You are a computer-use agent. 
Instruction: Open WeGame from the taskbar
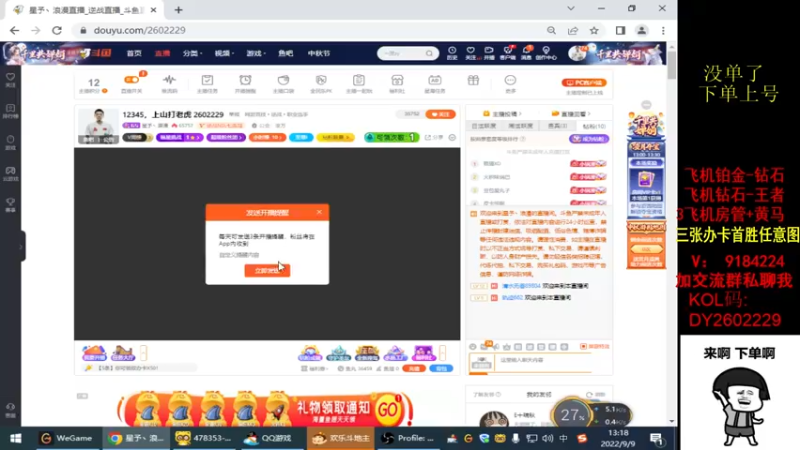[x=67, y=438]
